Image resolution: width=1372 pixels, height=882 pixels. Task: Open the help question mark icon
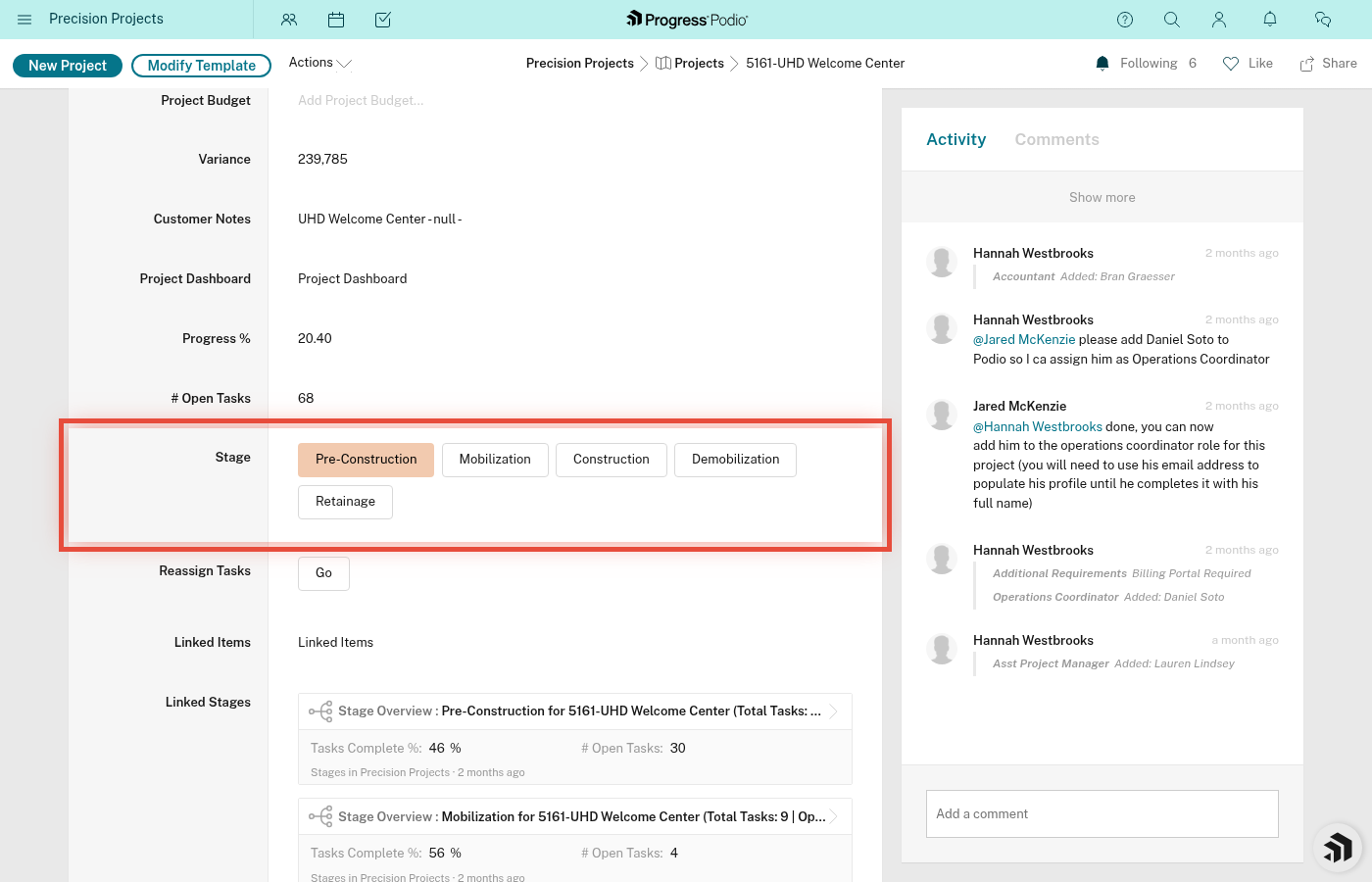(1124, 20)
